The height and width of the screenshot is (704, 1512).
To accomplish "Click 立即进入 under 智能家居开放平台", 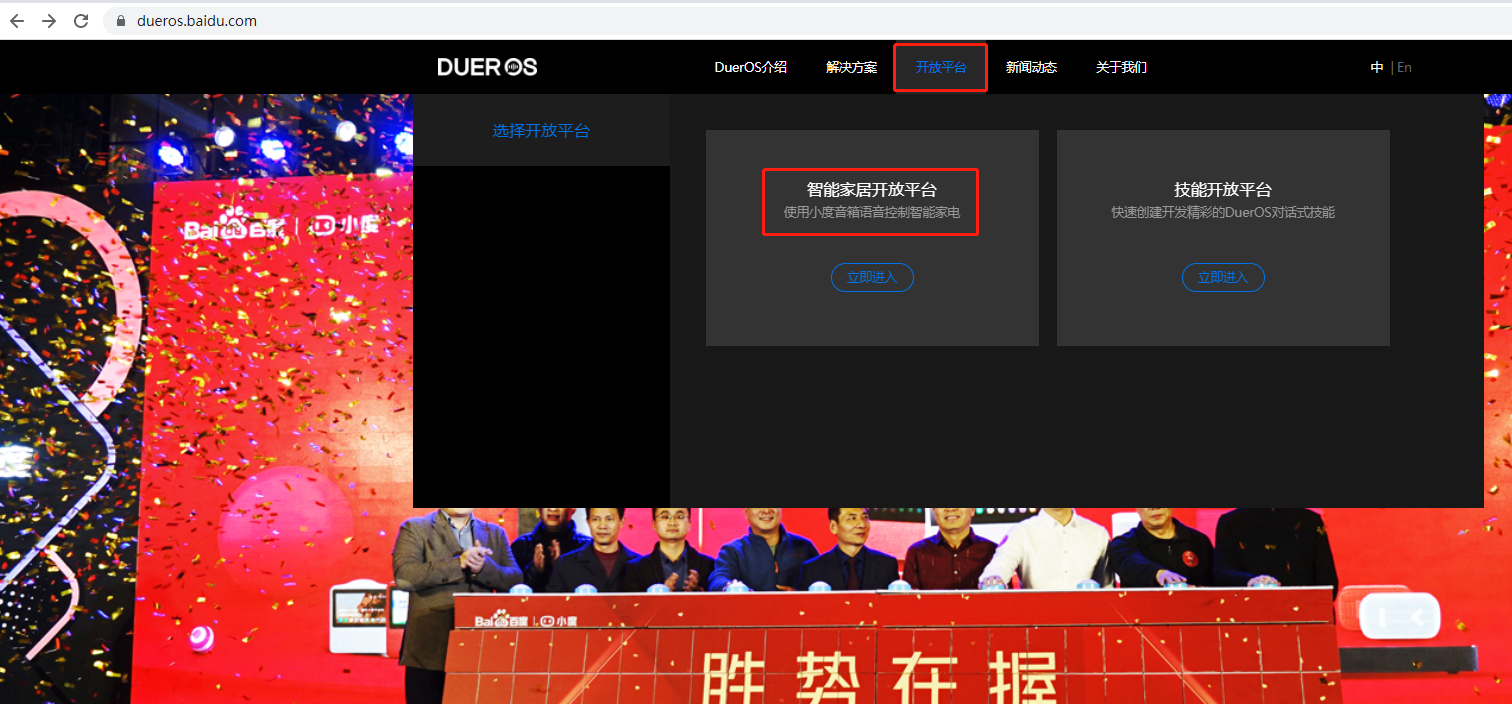I will coord(872,277).
